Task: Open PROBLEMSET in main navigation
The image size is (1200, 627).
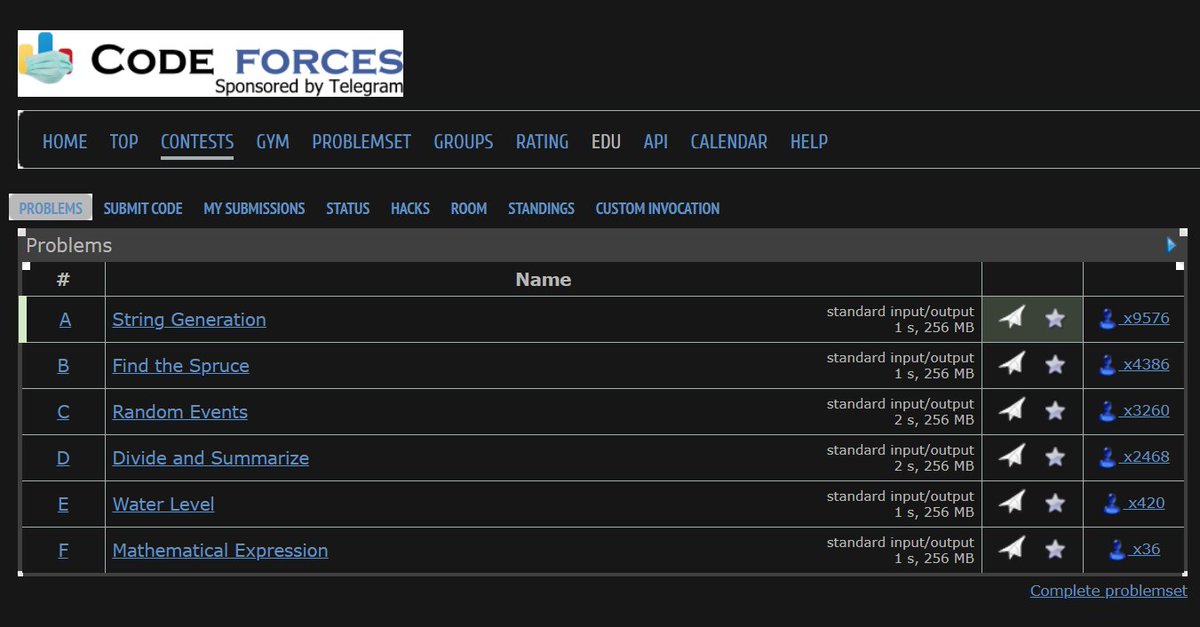Action: 362,142
